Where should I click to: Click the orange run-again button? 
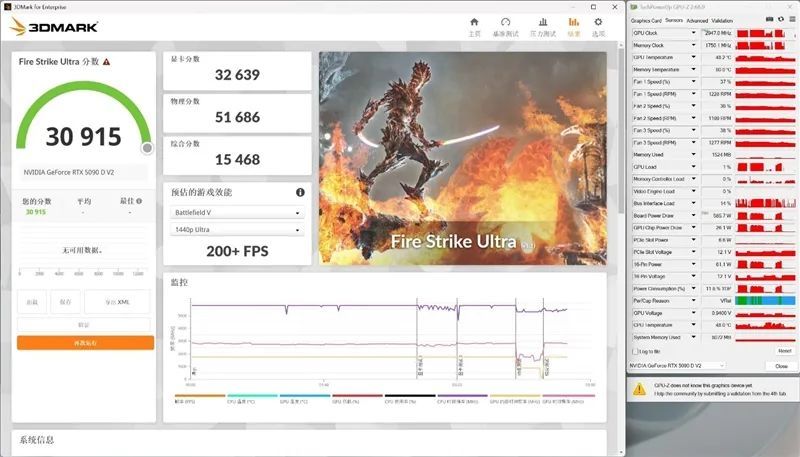[85, 343]
